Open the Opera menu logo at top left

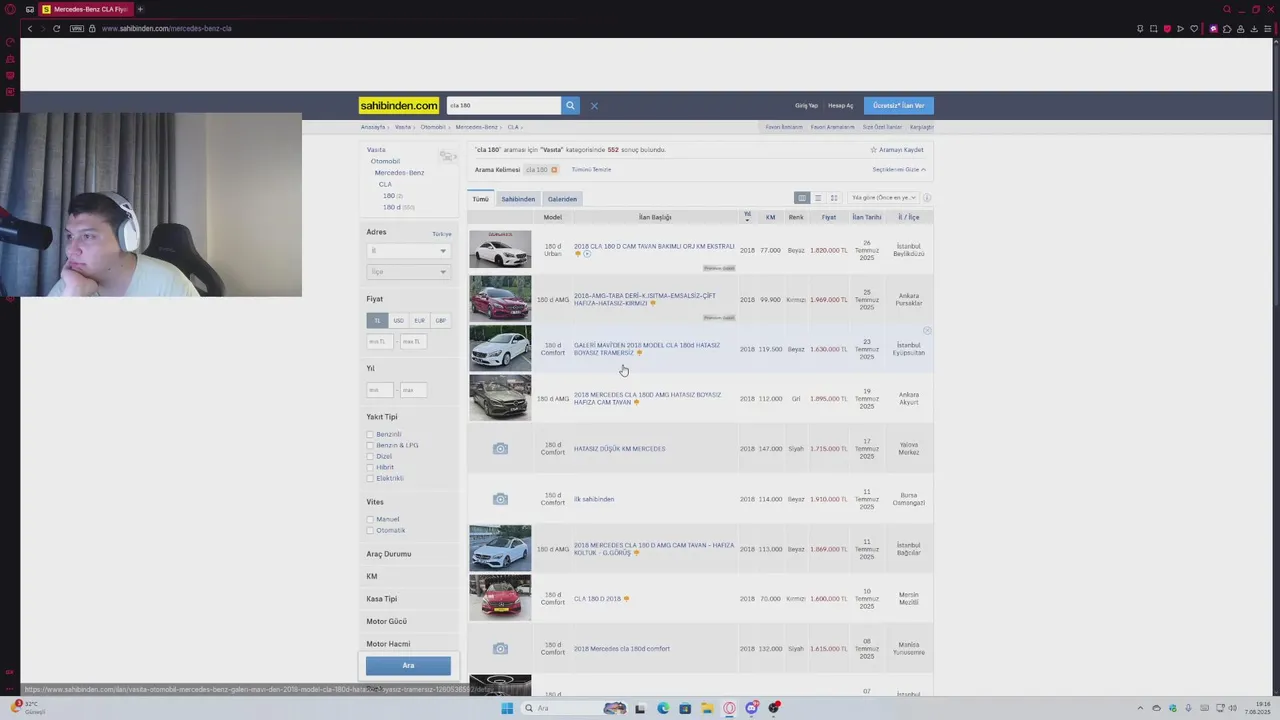tap(9, 9)
